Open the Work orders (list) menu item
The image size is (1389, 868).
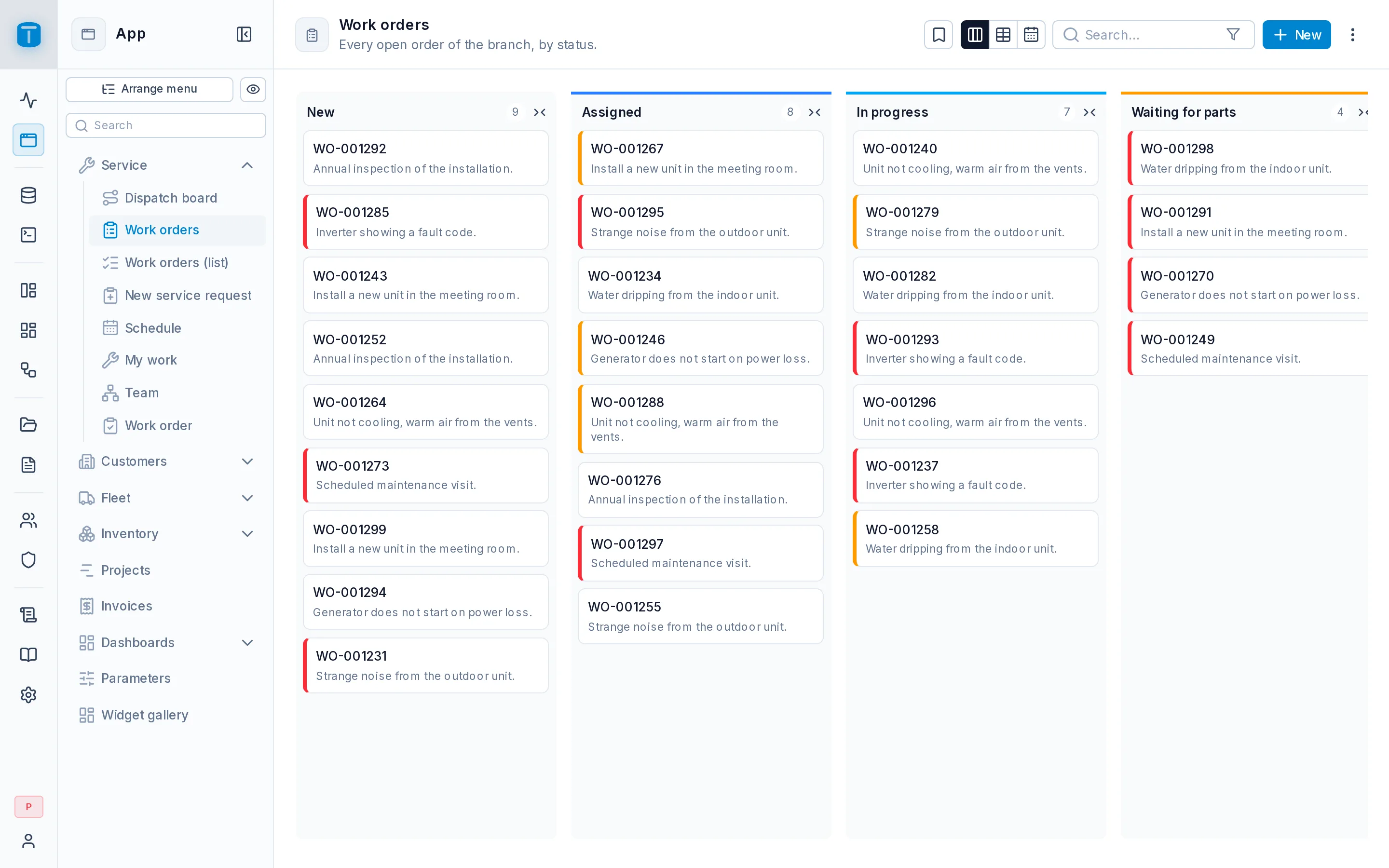[177, 262]
